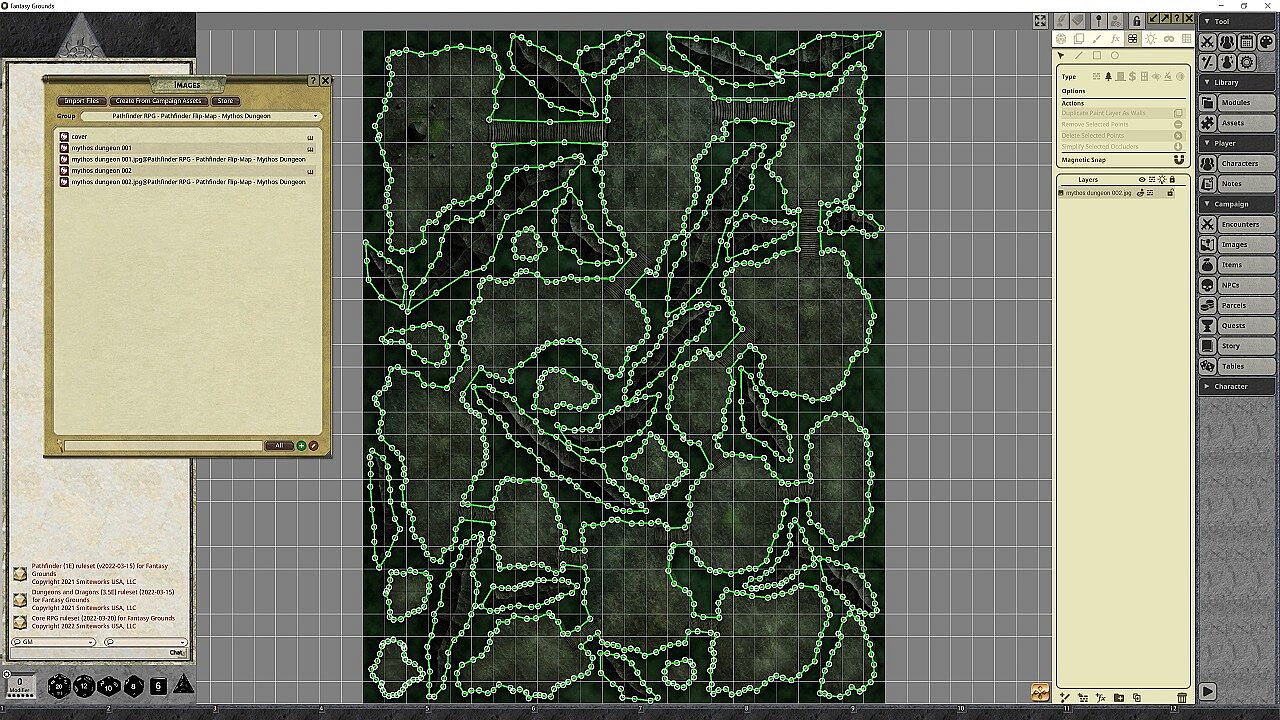Image resolution: width=1280 pixels, height=720 pixels.
Task: Choose the circle drawing tool
Action: 1115,56
